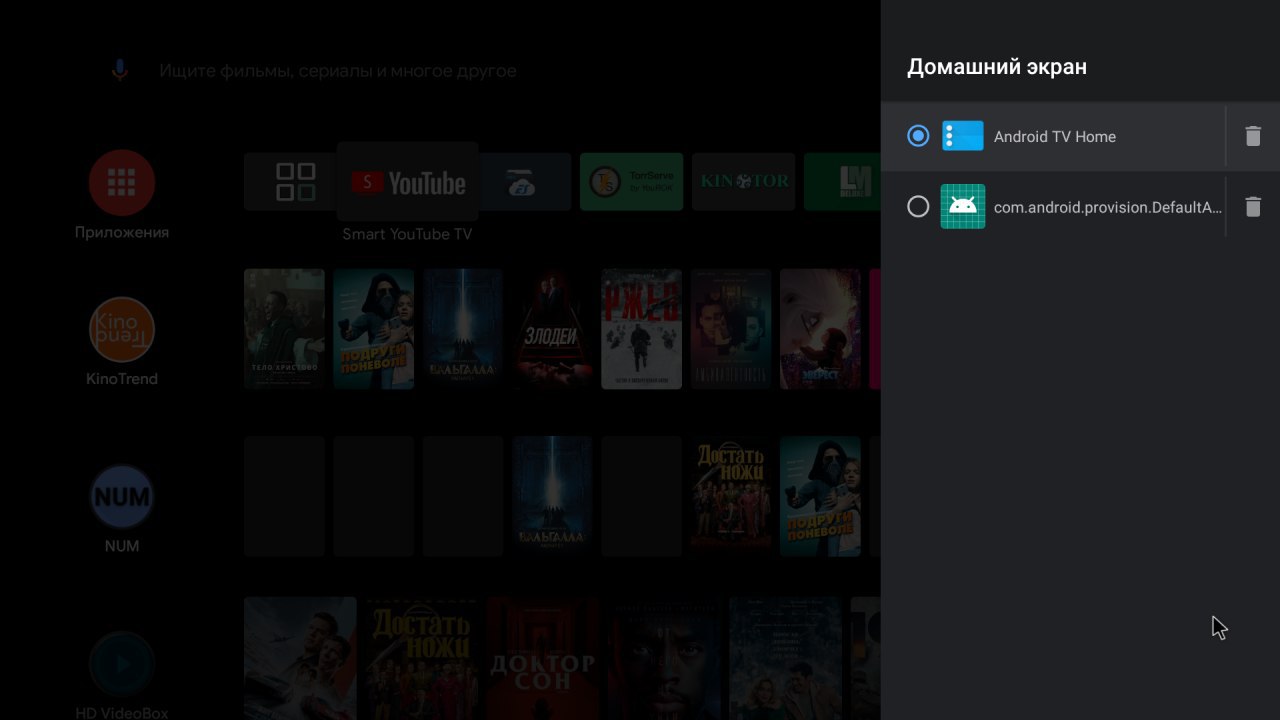The height and width of the screenshot is (720, 1280).
Task: Click the Приложения label
Action: point(122,232)
